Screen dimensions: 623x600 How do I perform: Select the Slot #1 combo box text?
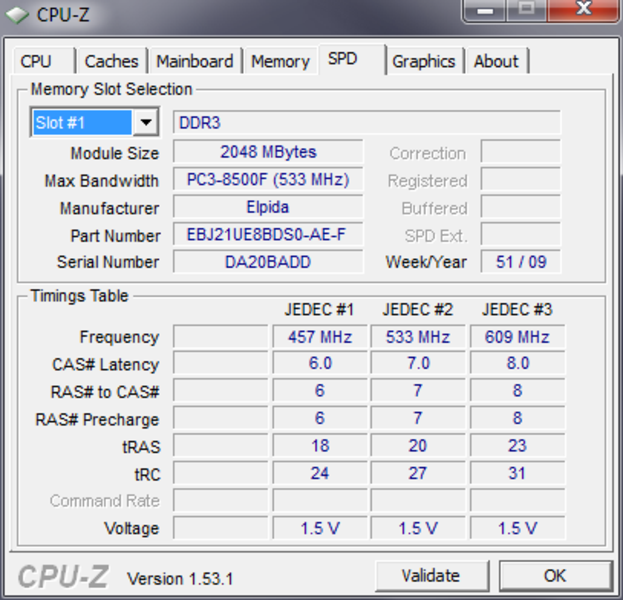click(82, 122)
